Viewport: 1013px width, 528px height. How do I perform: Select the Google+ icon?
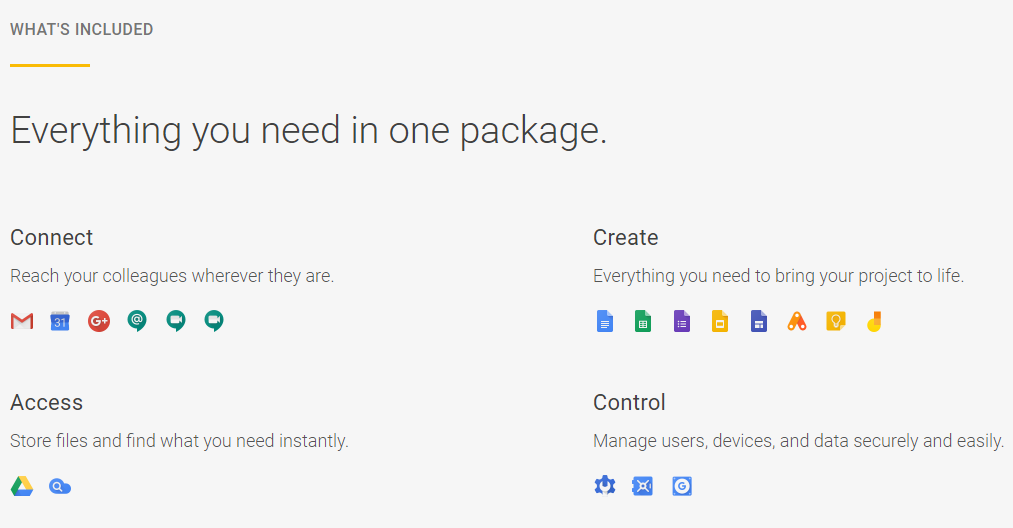pyautogui.click(x=99, y=321)
